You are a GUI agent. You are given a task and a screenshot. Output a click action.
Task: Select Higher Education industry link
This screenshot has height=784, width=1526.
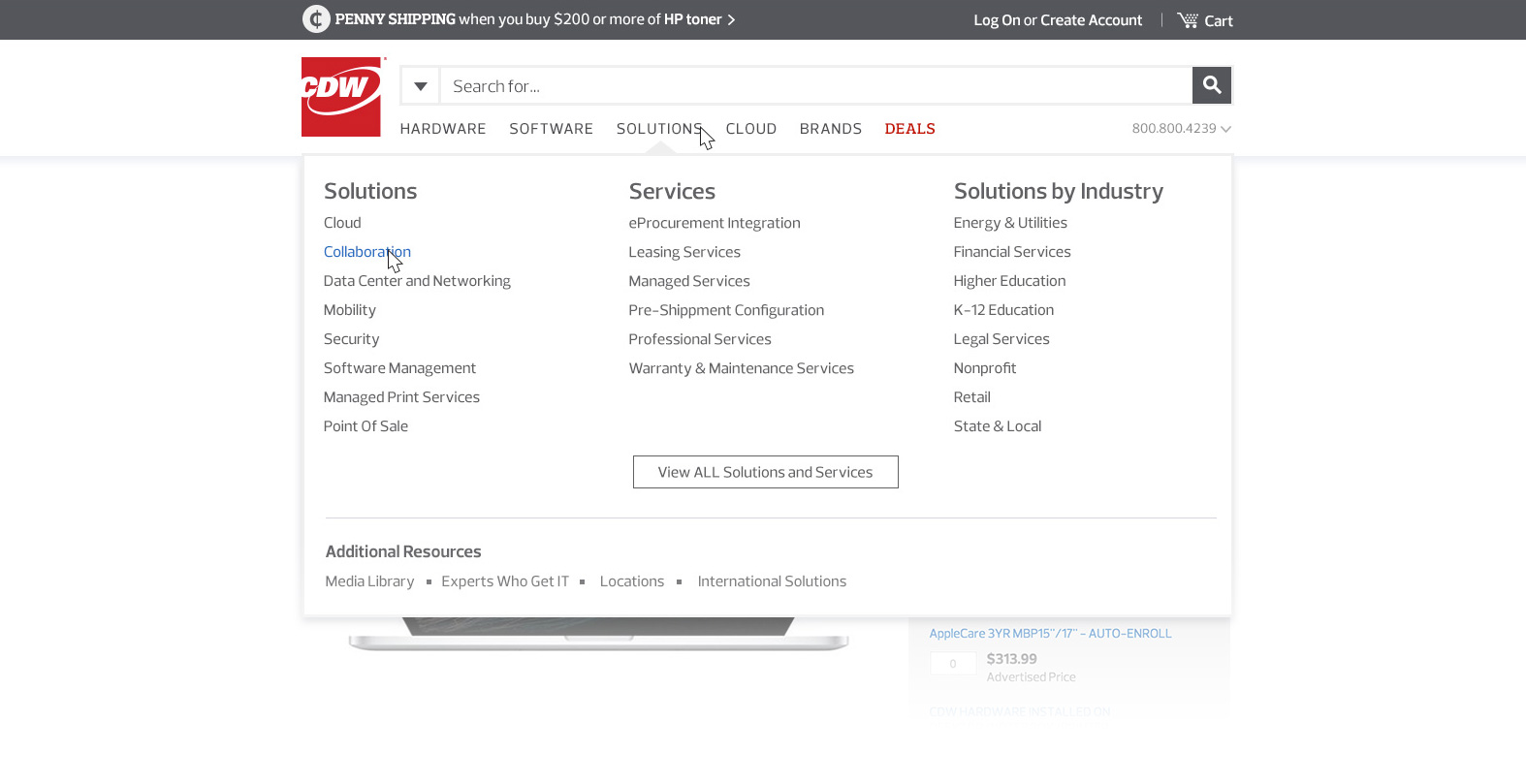1009,281
